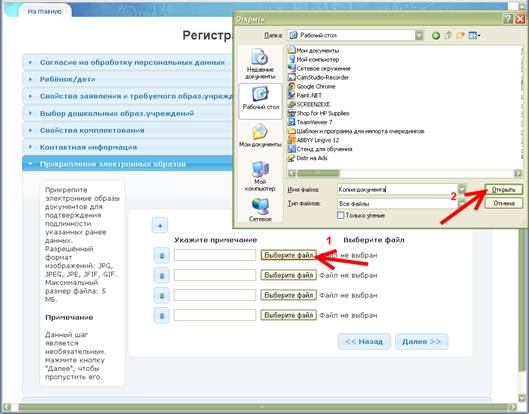Select Рабочий стол in places bar
This screenshot has width=529, height=414.
(260, 101)
